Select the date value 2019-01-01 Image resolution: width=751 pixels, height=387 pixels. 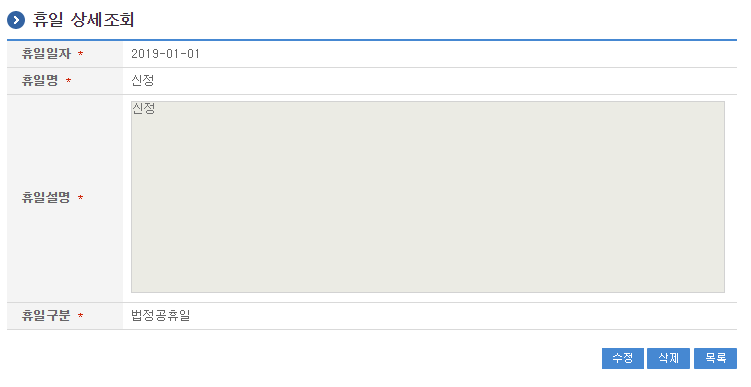tap(165, 54)
